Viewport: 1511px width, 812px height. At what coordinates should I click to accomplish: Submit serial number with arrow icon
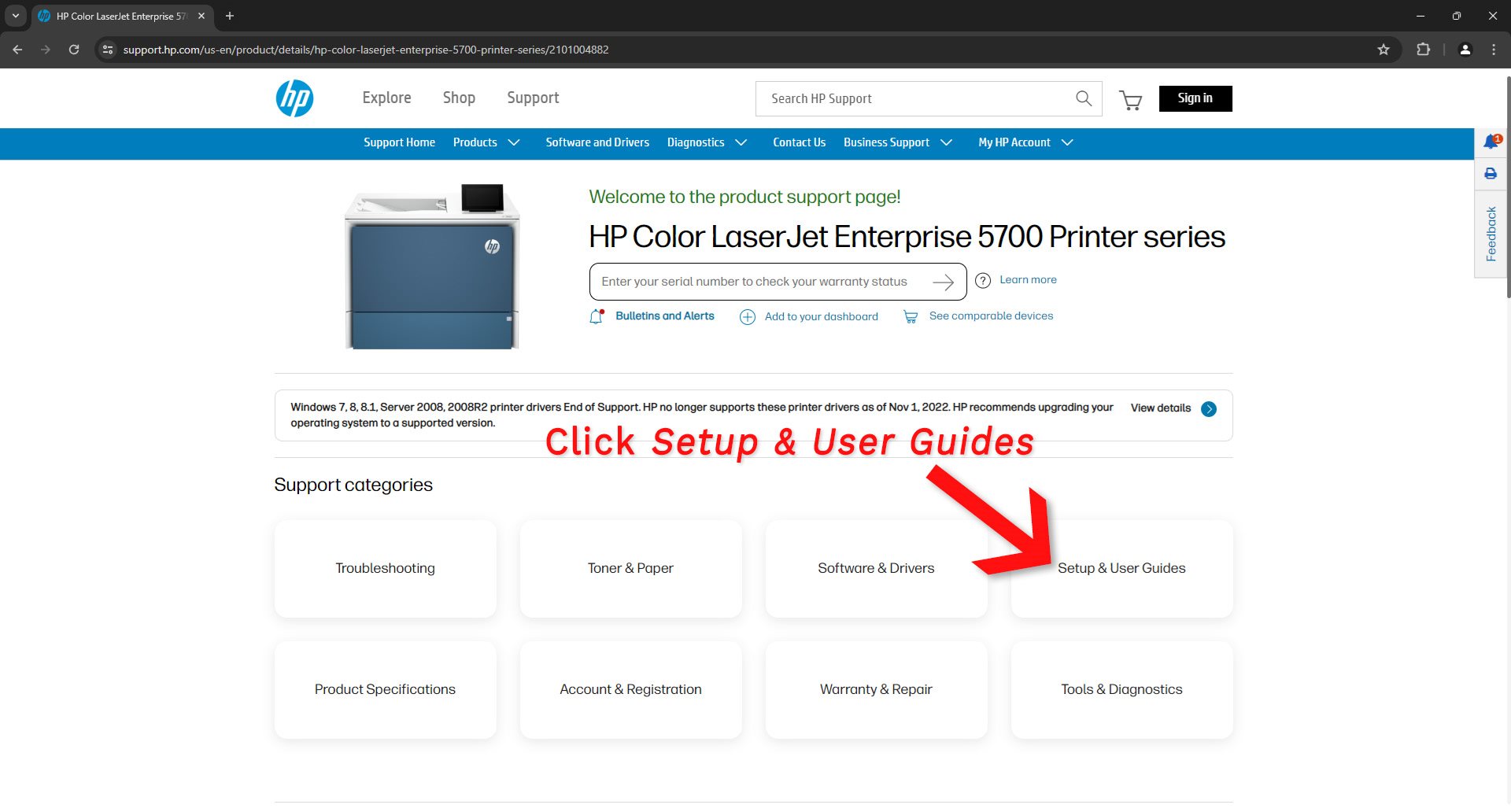point(943,282)
